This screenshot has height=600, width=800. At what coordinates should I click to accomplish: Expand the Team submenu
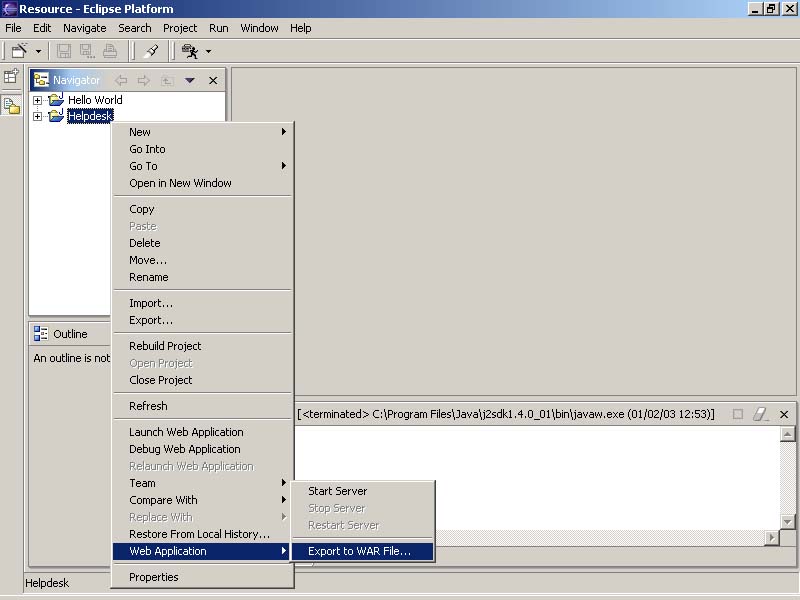[203, 483]
